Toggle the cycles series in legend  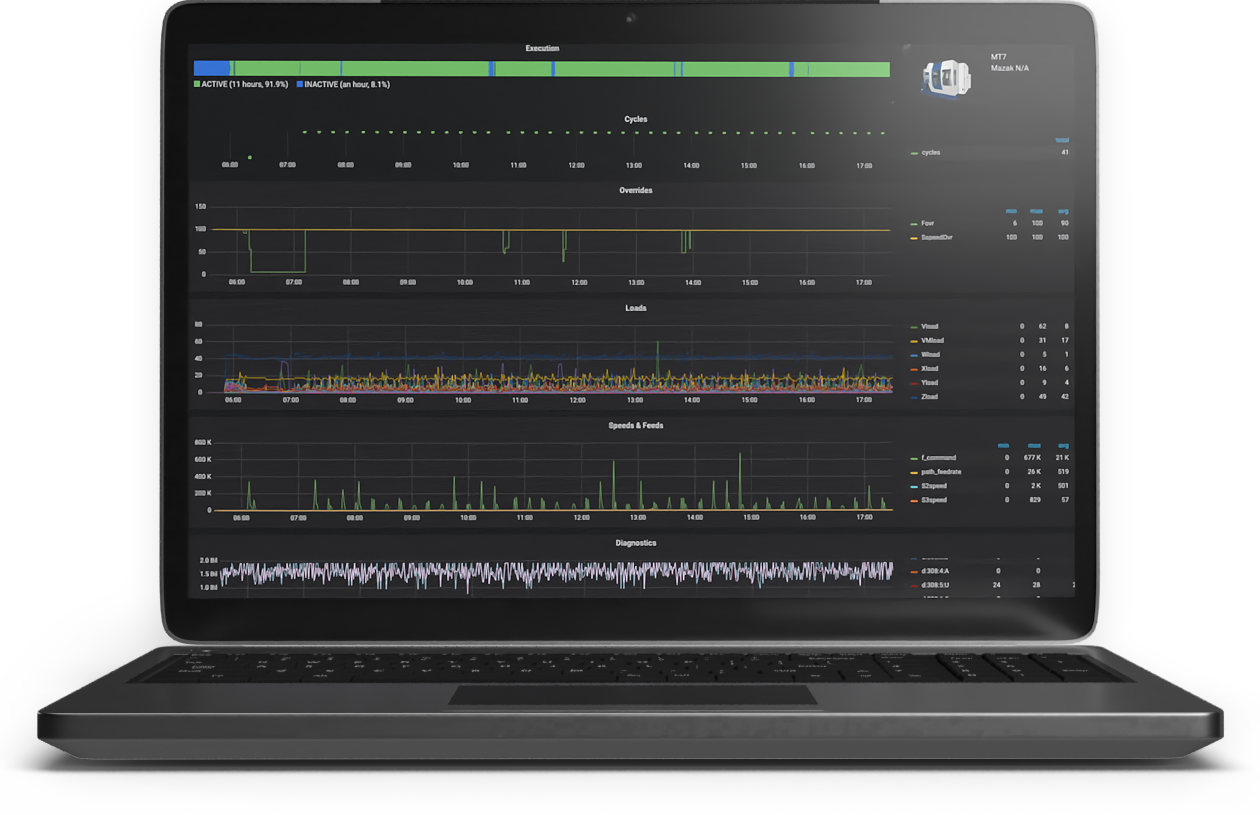(931, 153)
